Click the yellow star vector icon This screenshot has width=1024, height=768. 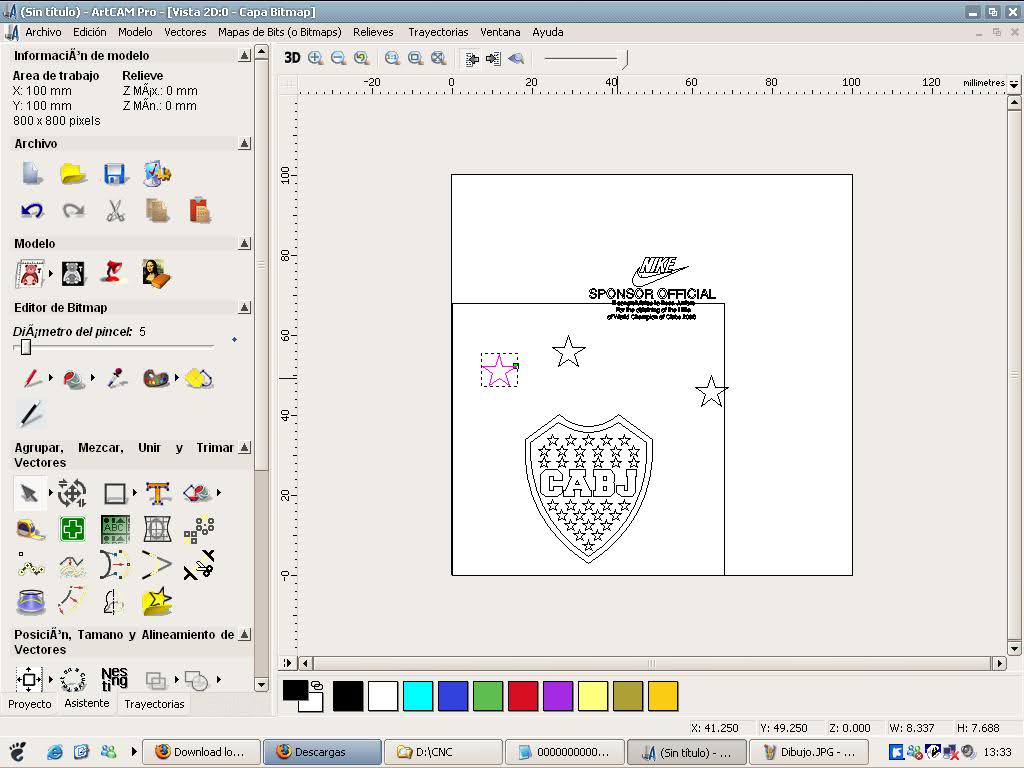157,601
